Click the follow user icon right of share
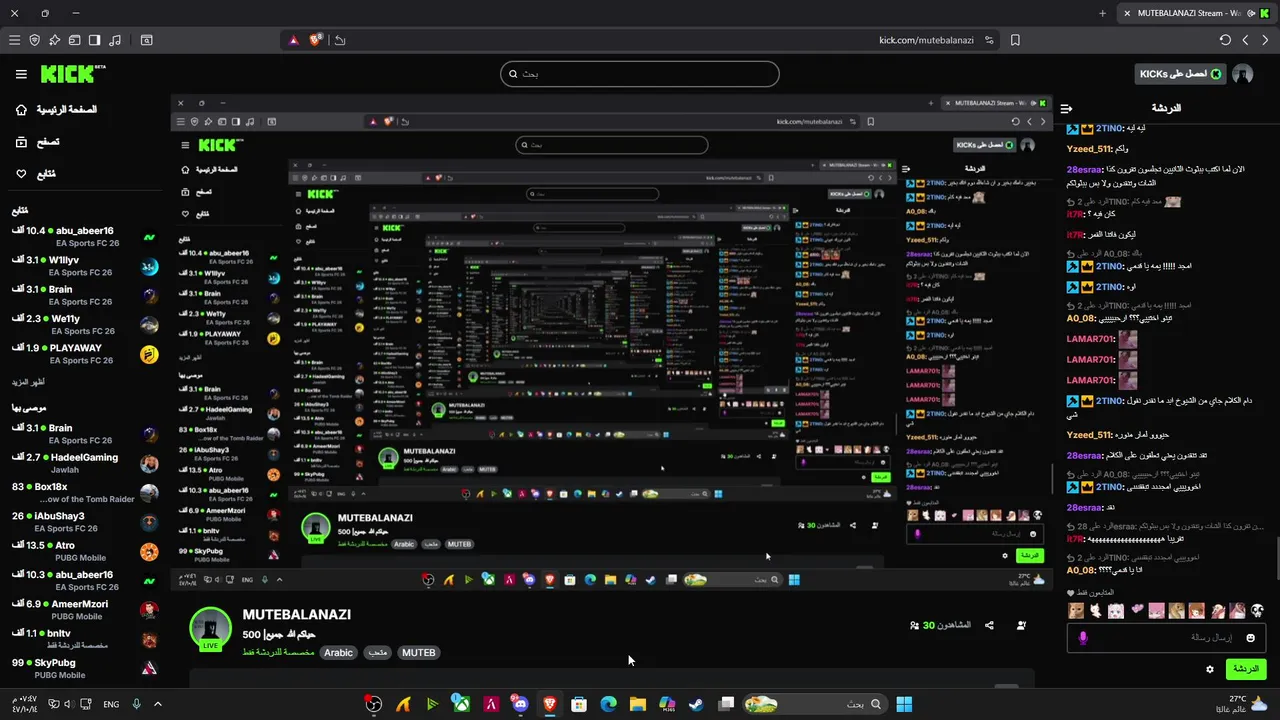 tap(1021, 625)
